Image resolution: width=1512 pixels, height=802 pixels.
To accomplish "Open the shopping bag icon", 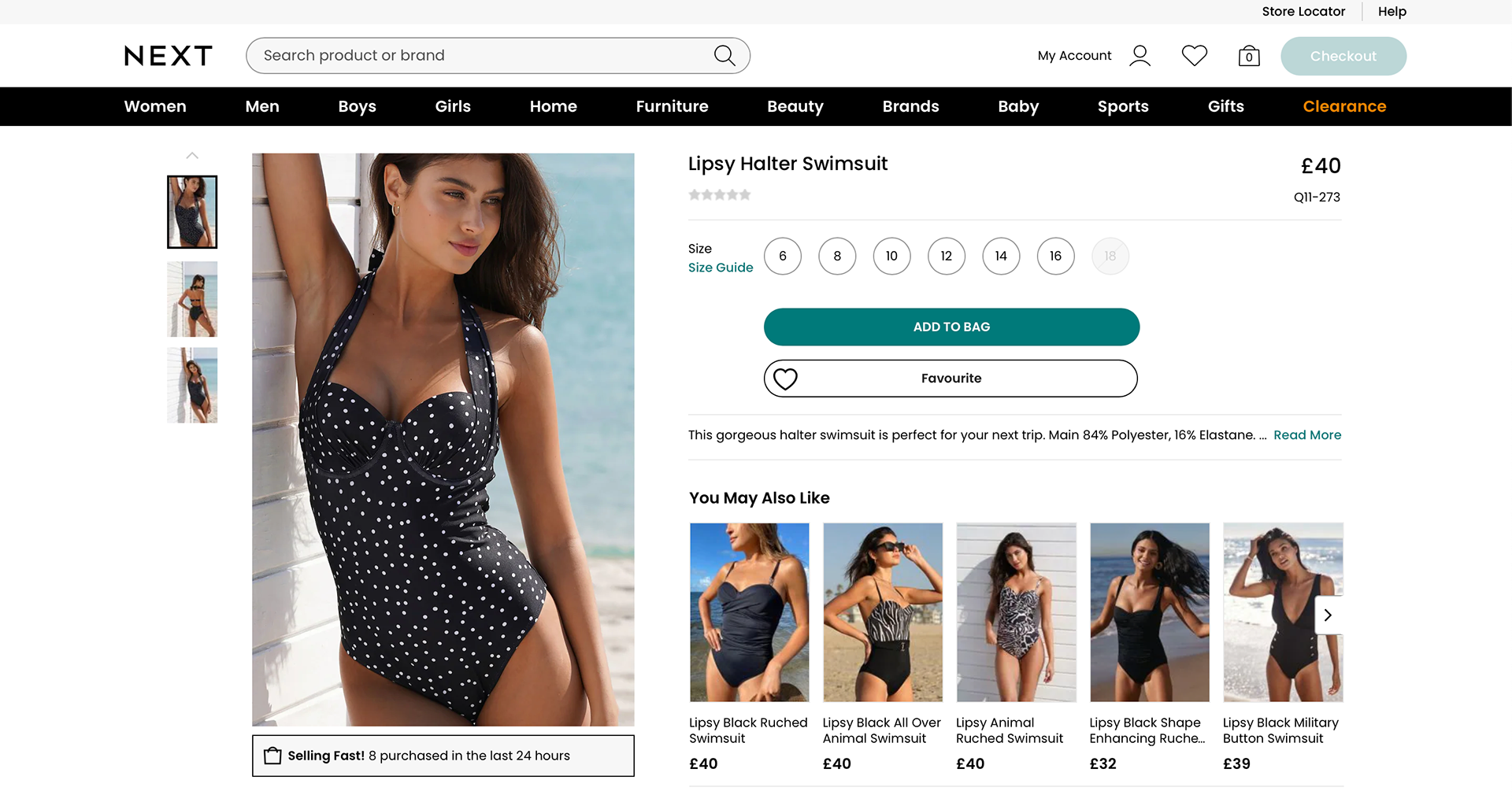I will 1249,56.
